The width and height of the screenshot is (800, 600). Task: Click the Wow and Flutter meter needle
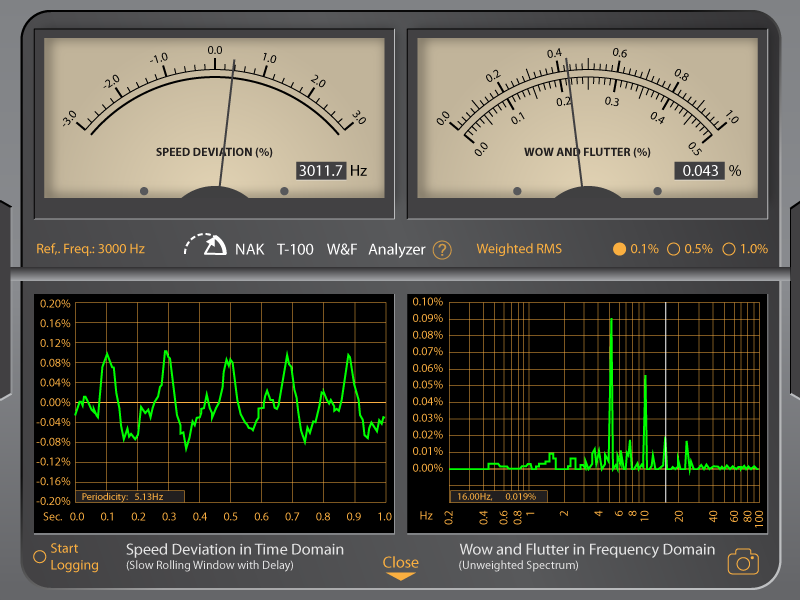574,122
